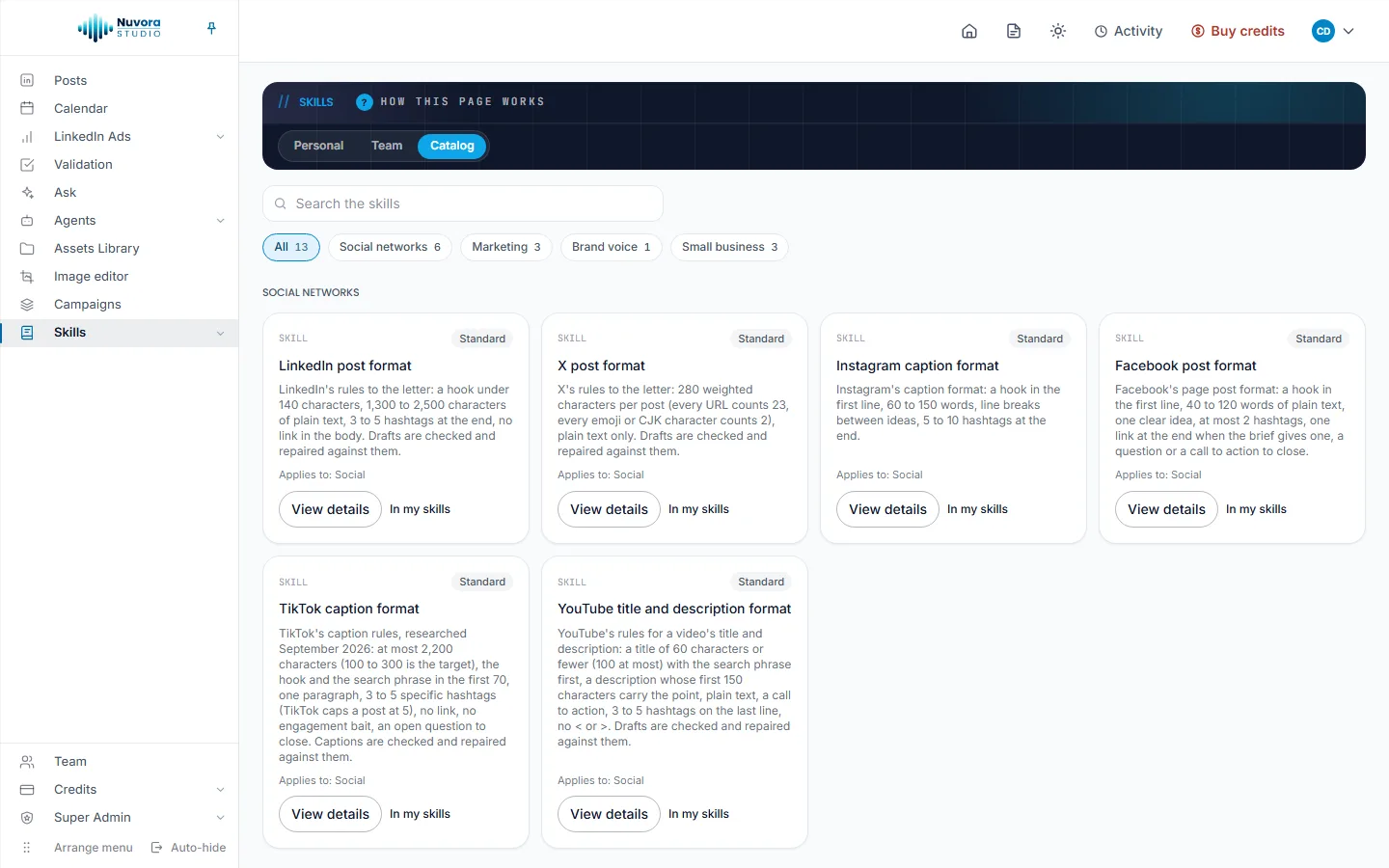The height and width of the screenshot is (868, 1389).
Task: Click the pin sidebar icon
Action: (x=211, y=28)
